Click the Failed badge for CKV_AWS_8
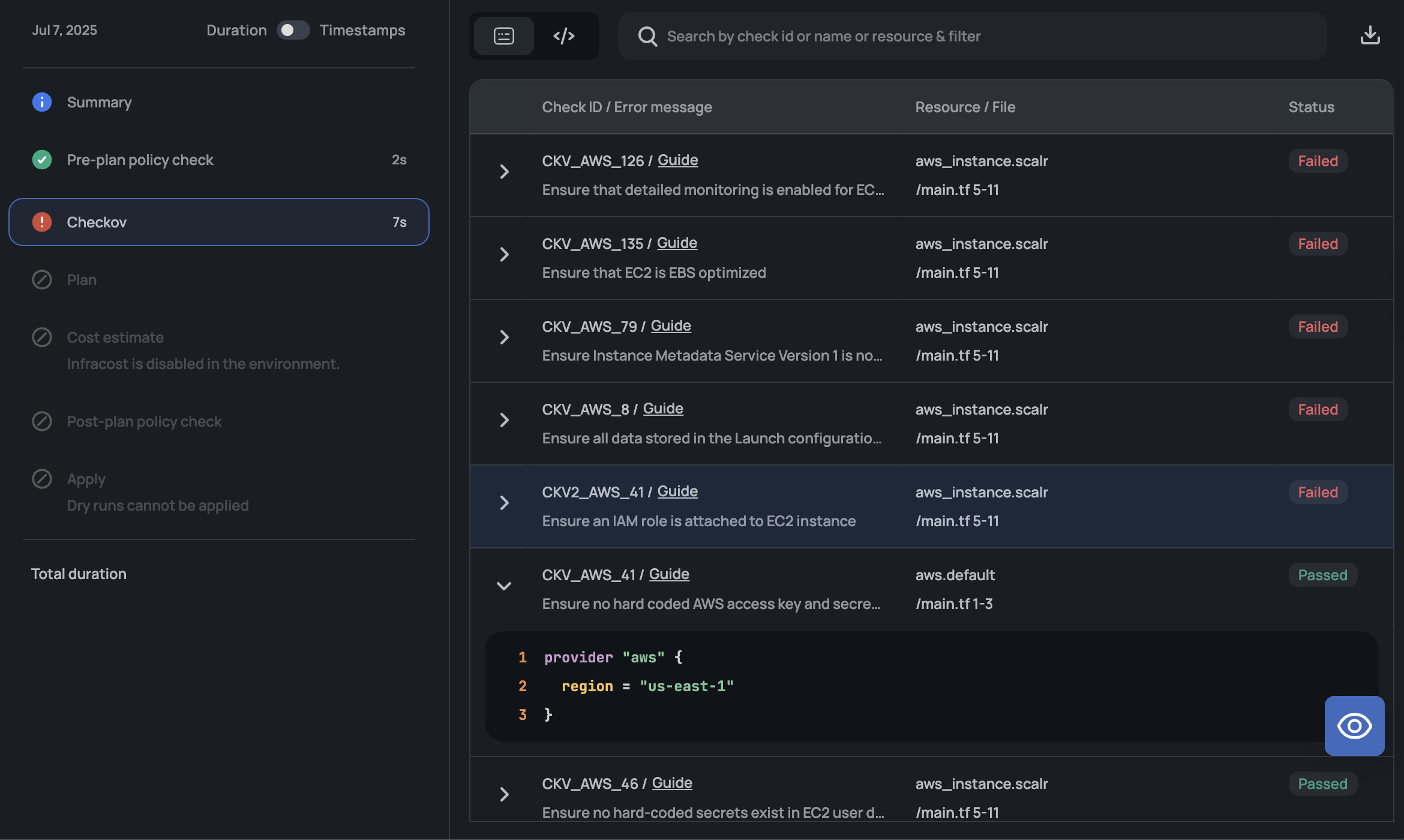 tap(1318, 409)
